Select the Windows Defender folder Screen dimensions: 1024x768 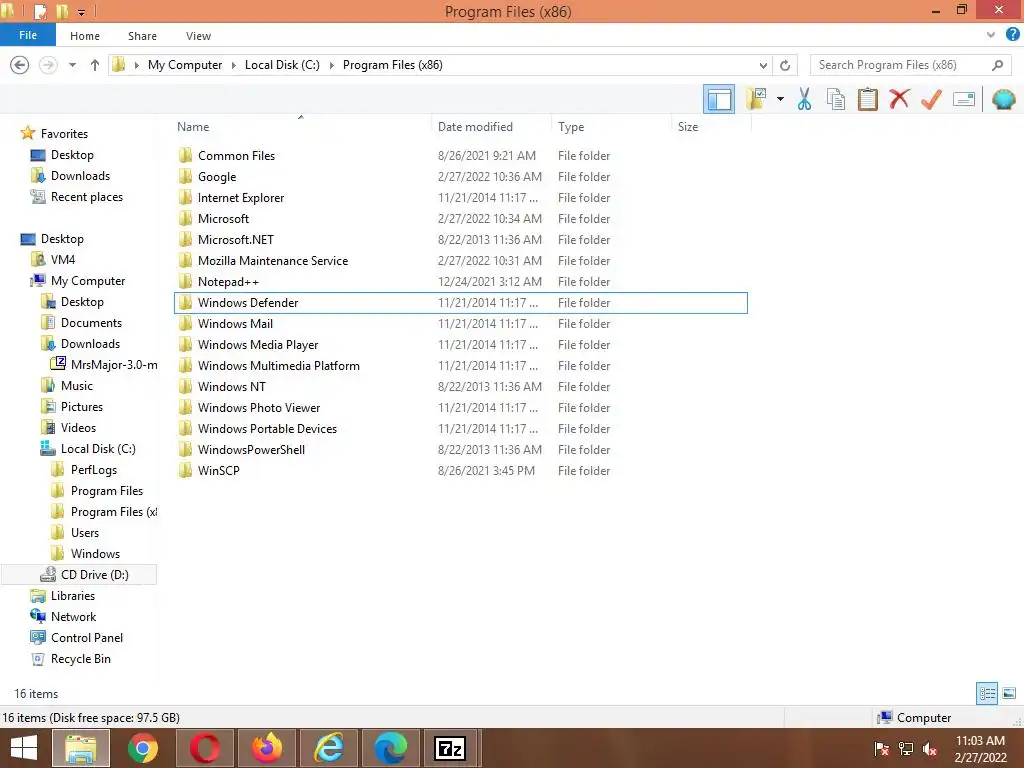pos(461,302)
